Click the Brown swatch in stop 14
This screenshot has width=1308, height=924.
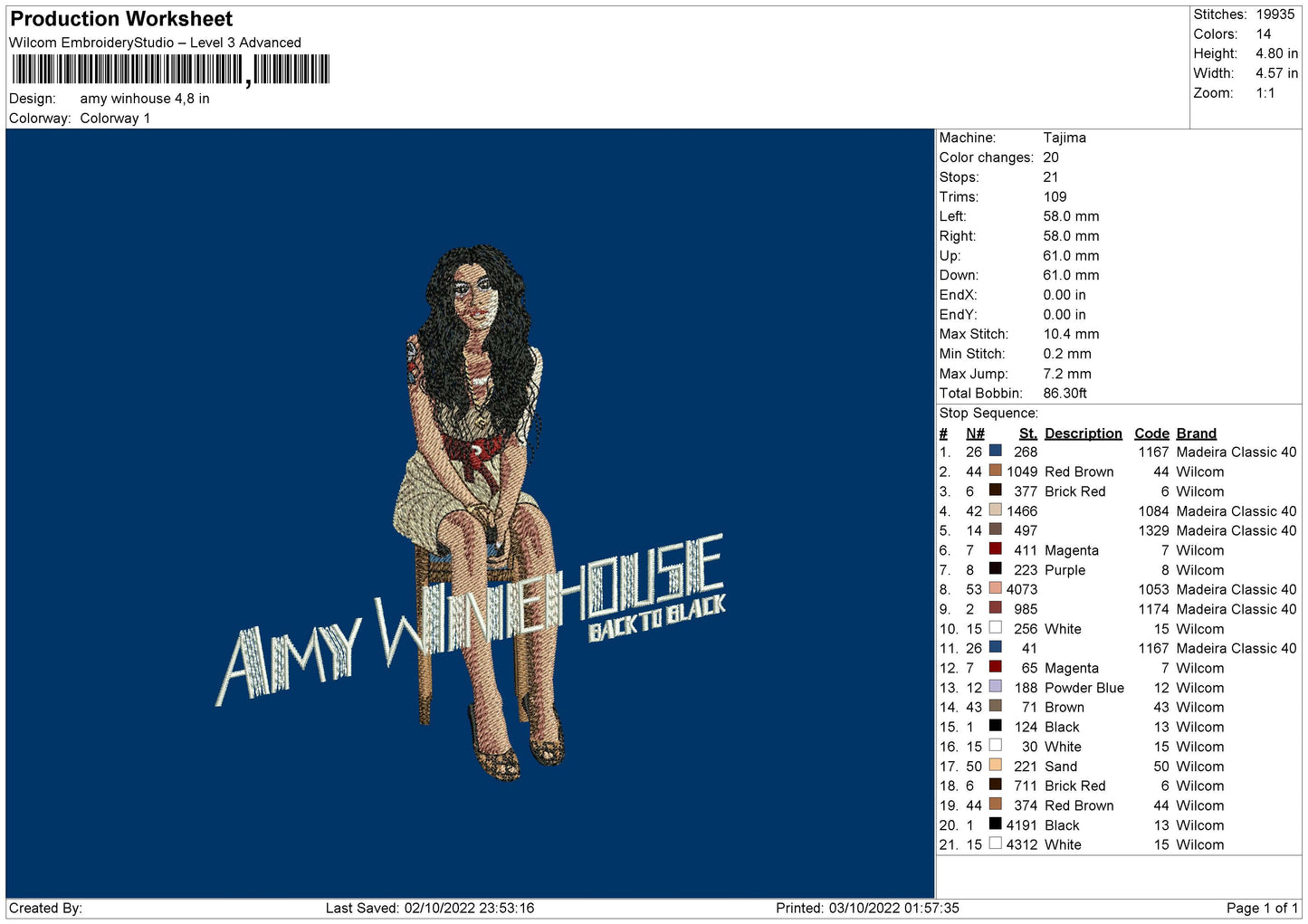click(996, 706)
